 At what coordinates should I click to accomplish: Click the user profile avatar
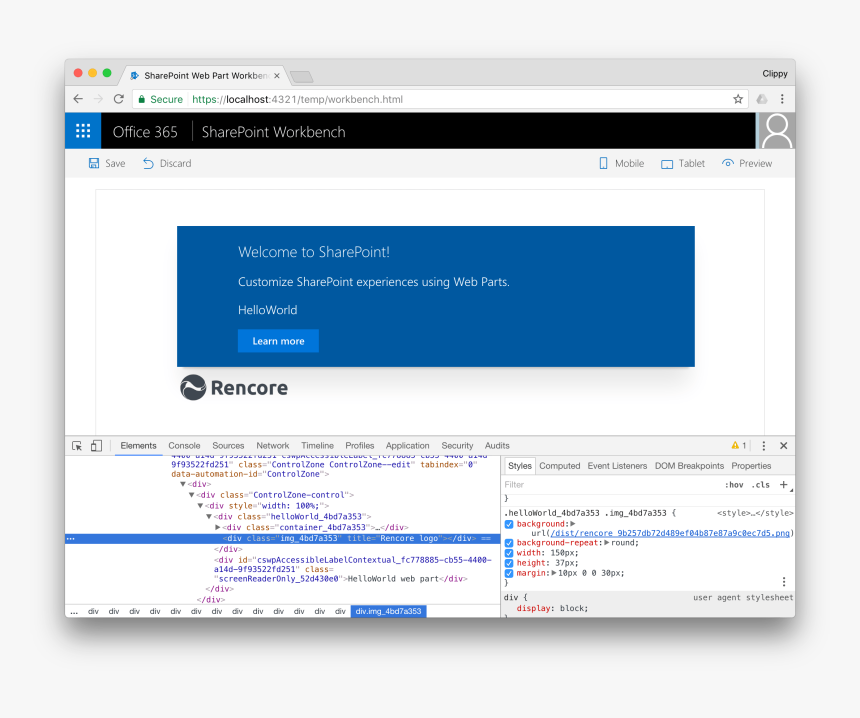coord(777,131)
